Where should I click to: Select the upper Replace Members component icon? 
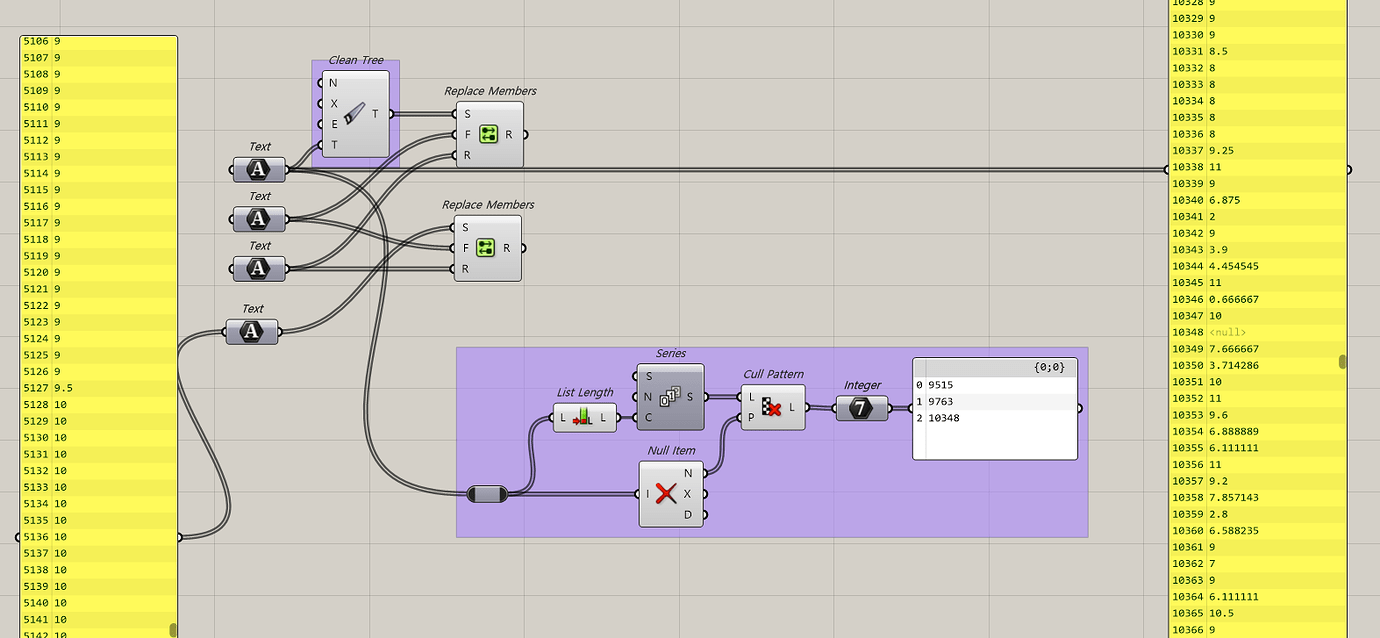coord(488,134)
